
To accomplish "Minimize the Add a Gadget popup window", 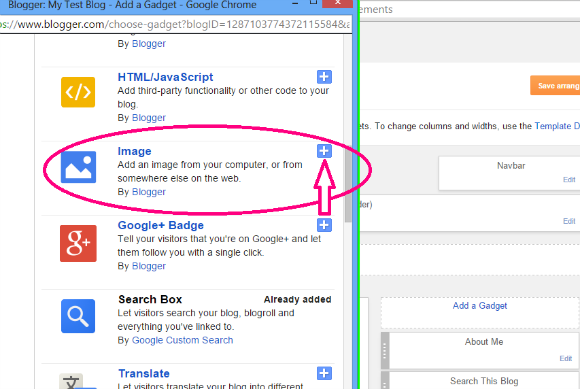I will pos(295,3).
